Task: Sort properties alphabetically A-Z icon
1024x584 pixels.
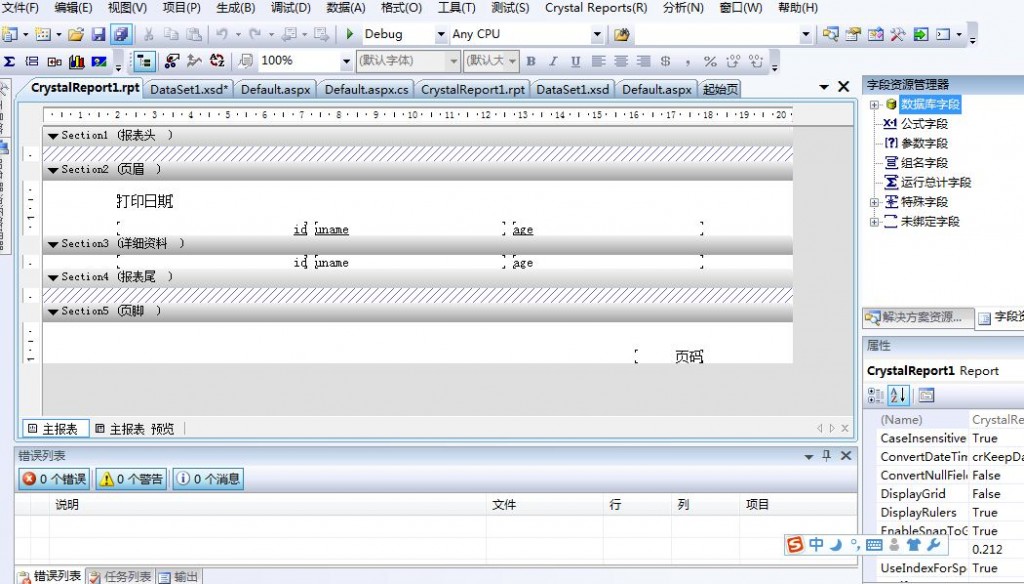Action: click(x=898, y=395)
